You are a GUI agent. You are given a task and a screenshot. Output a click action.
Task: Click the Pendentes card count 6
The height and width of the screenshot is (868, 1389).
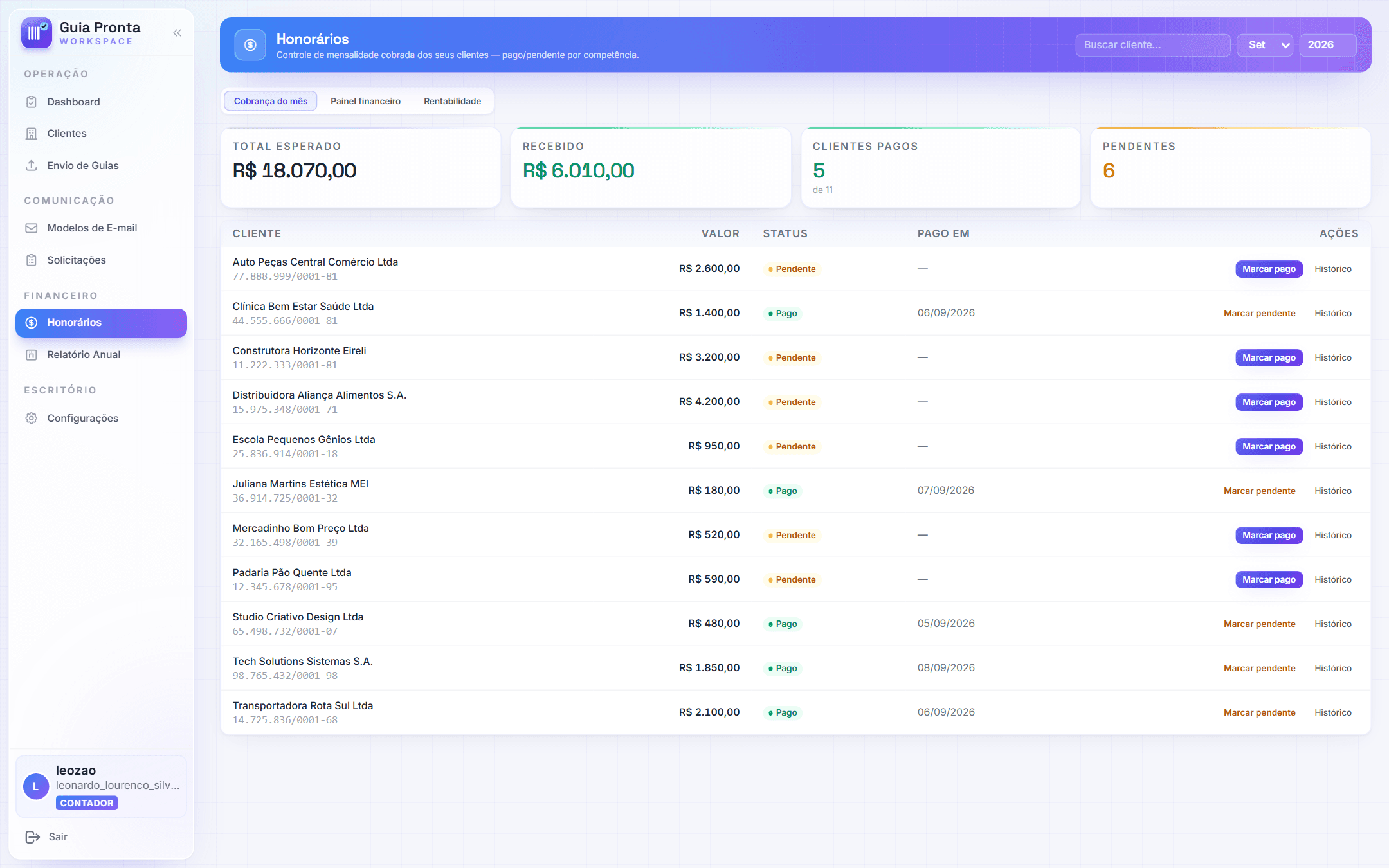coord(1109,170)
